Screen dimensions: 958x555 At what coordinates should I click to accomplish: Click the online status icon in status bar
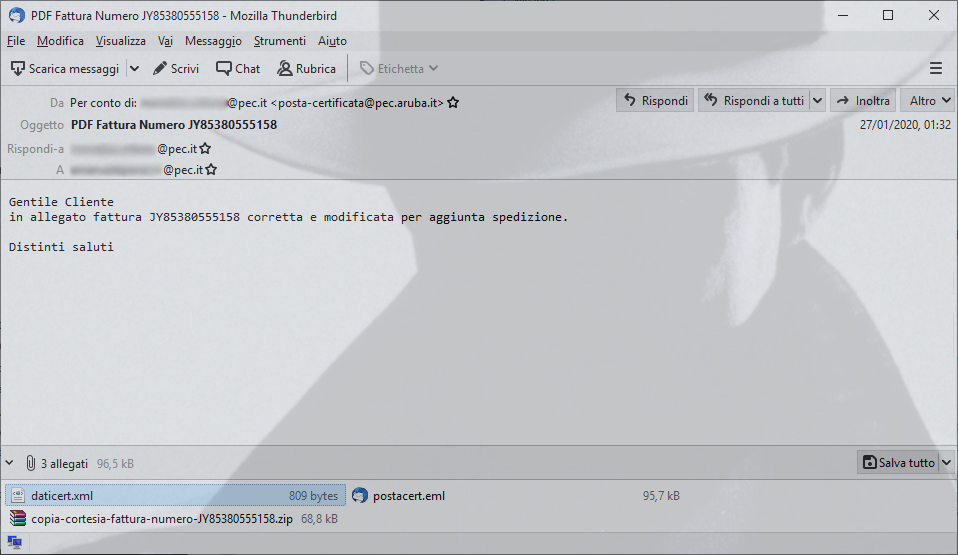(15, 542)
